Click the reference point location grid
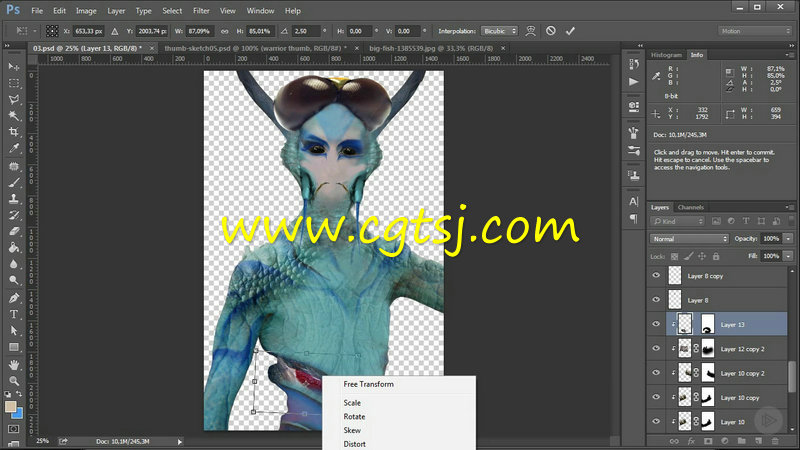Viewport: 800px width, 450px height. [x=52, y=31]
